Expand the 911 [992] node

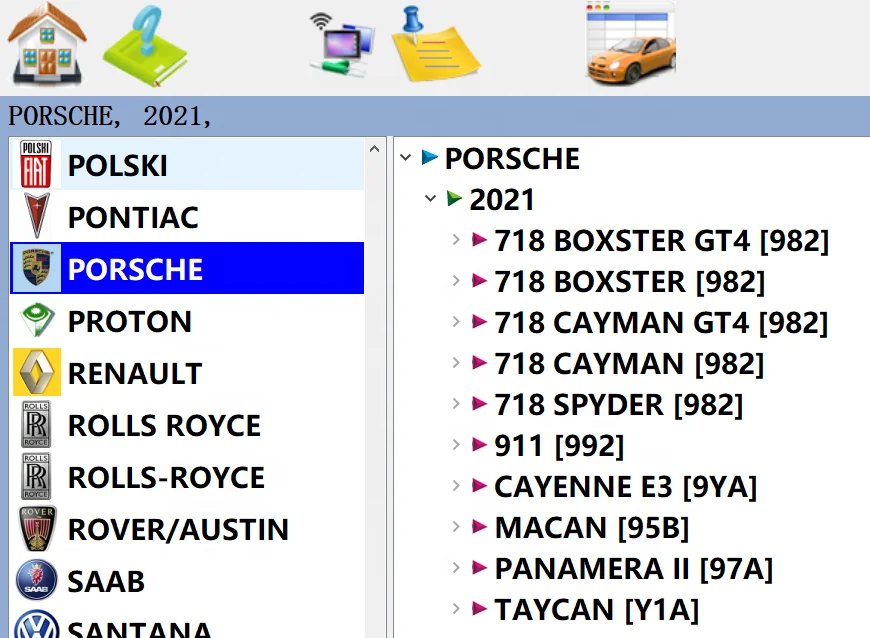(x=456, y=444)
